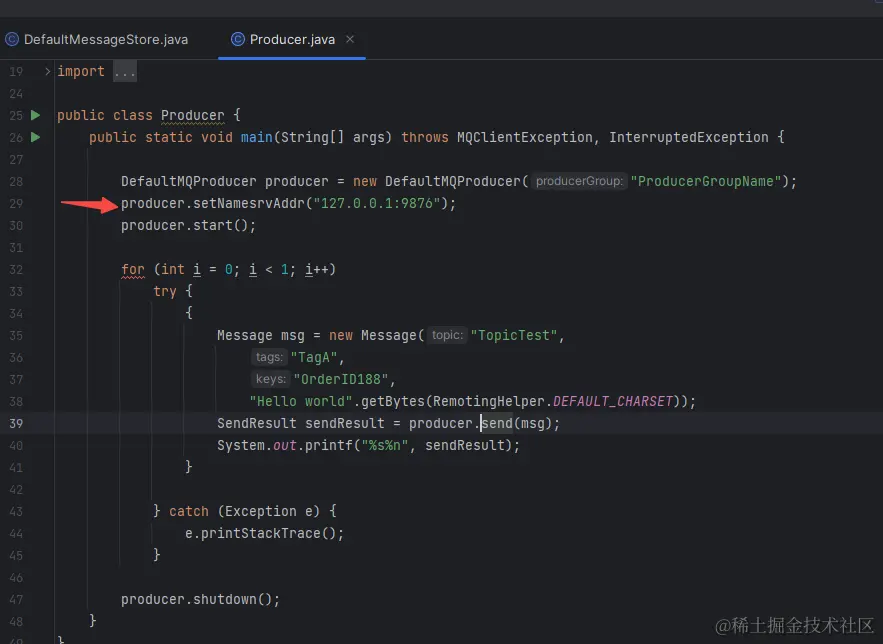Image resolution: width=883 pixels, height=644 pixels.
Task: Click the "%s%n" format string
Action: pos(385,445)
